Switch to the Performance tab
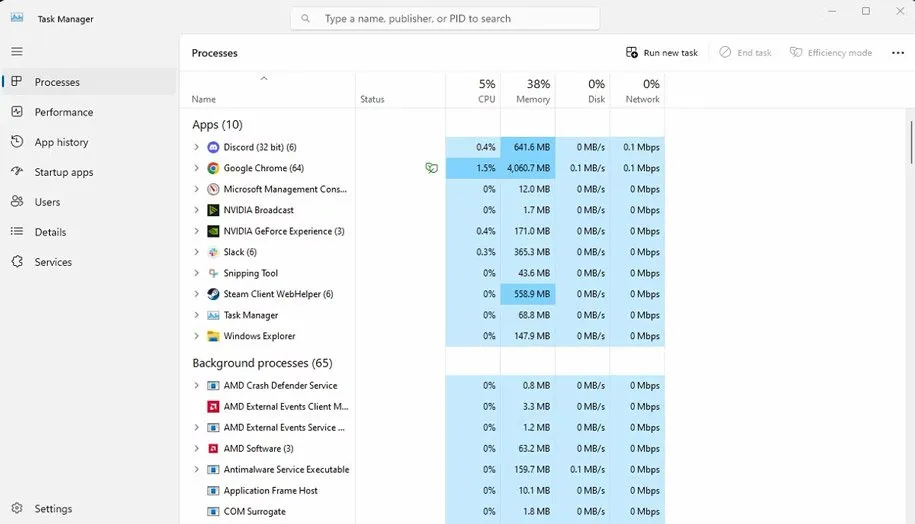 pyautogui.click(x=63, y=112)
